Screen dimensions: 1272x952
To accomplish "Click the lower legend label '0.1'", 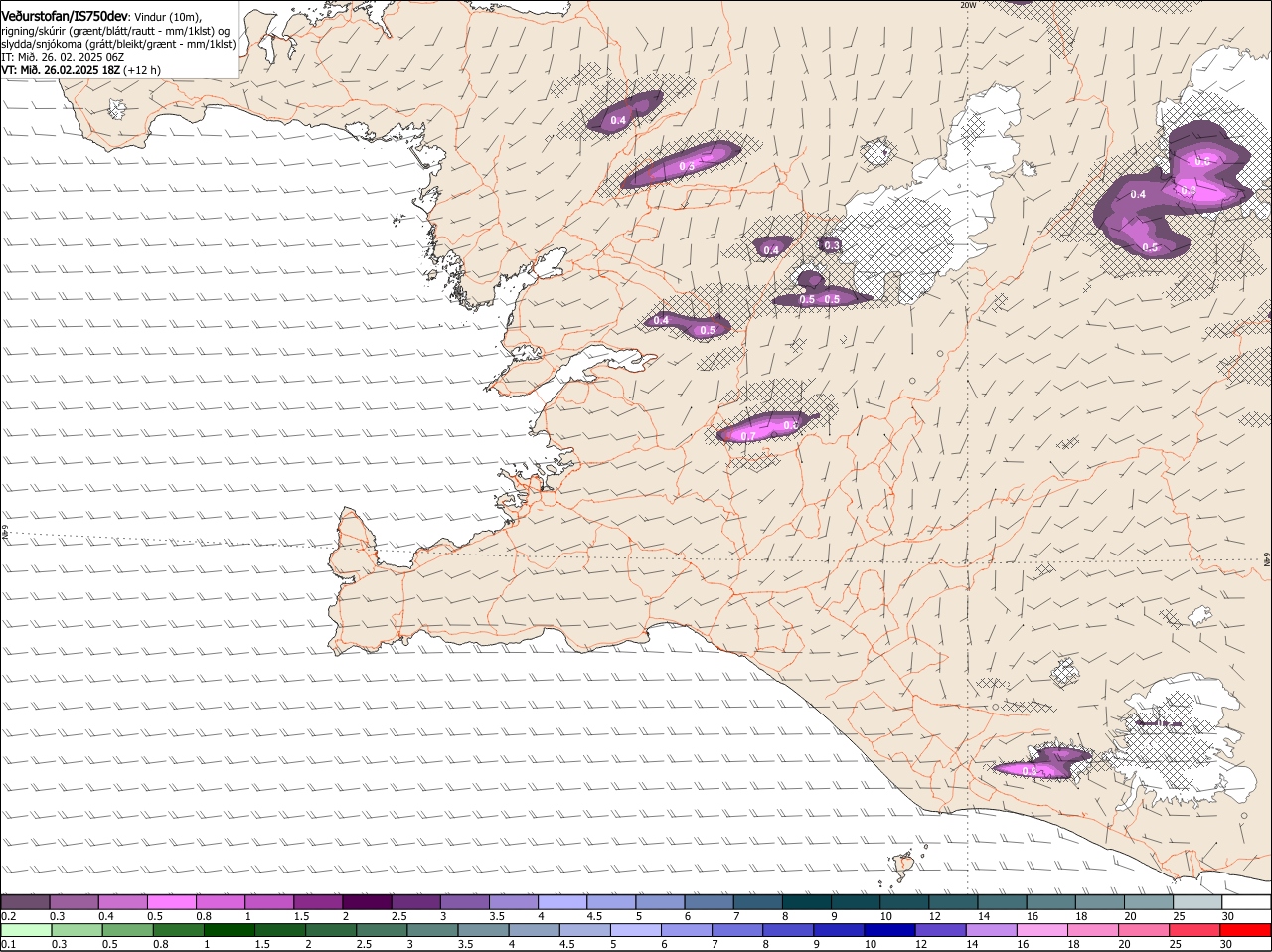I will tap(9, 944).
